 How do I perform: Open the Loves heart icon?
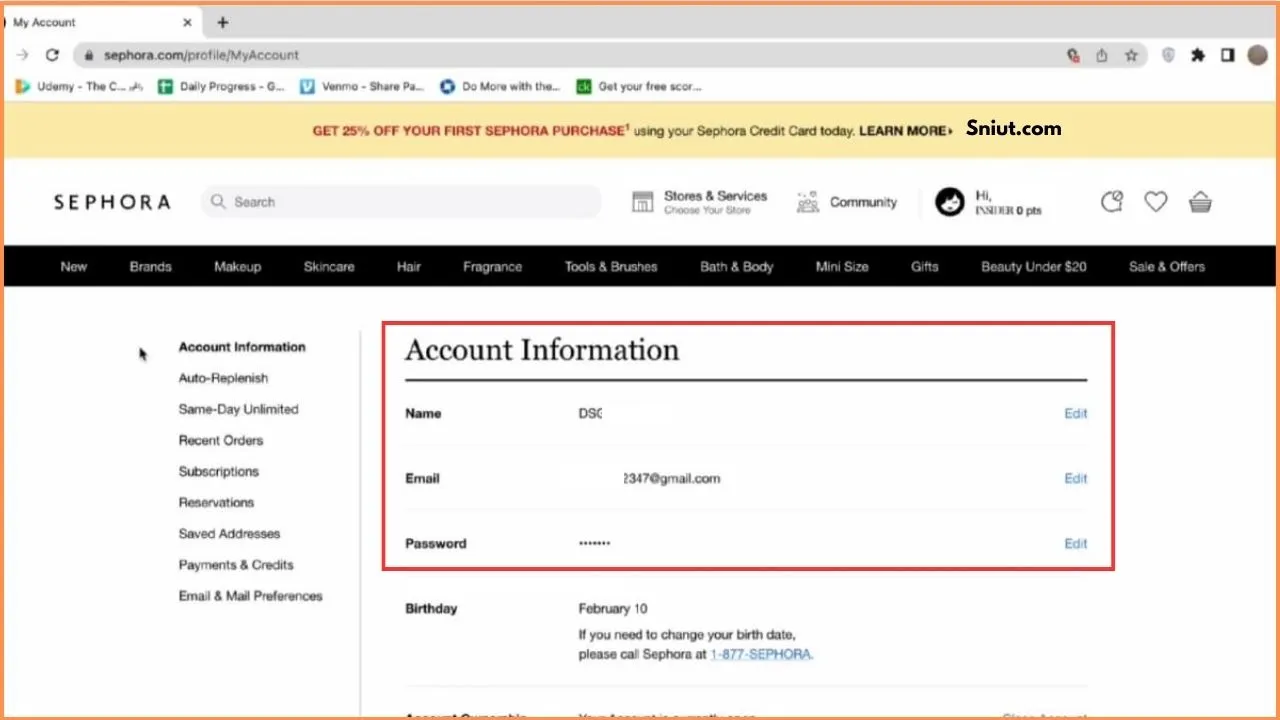click(1155, 201)
